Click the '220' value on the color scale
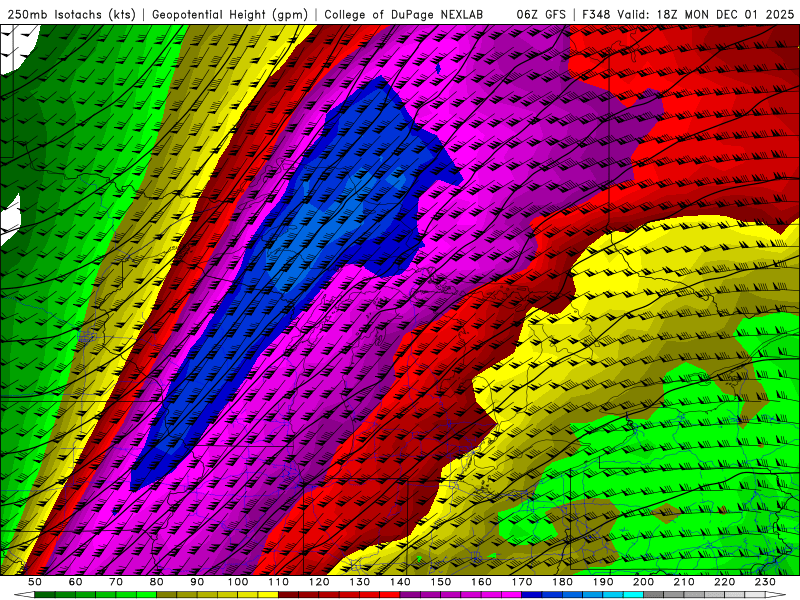The image size is (800, 600). point(725,582)
